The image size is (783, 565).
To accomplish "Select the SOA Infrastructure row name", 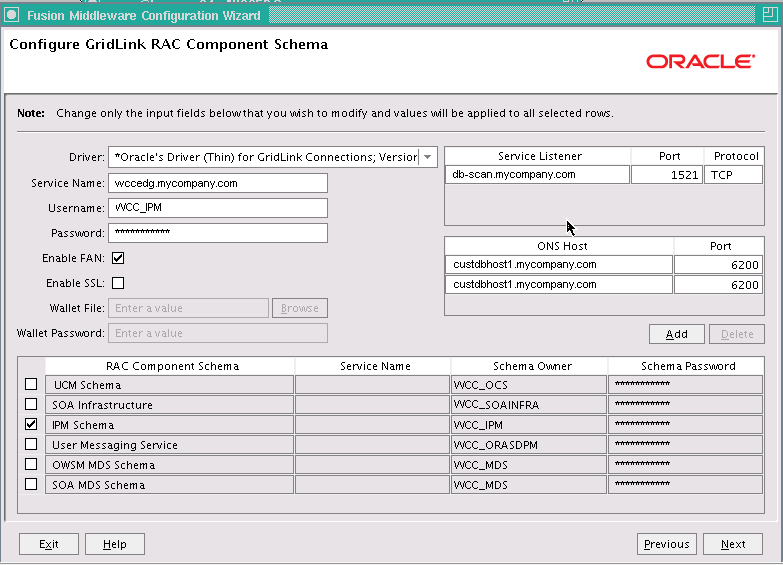I will (169, 405).
